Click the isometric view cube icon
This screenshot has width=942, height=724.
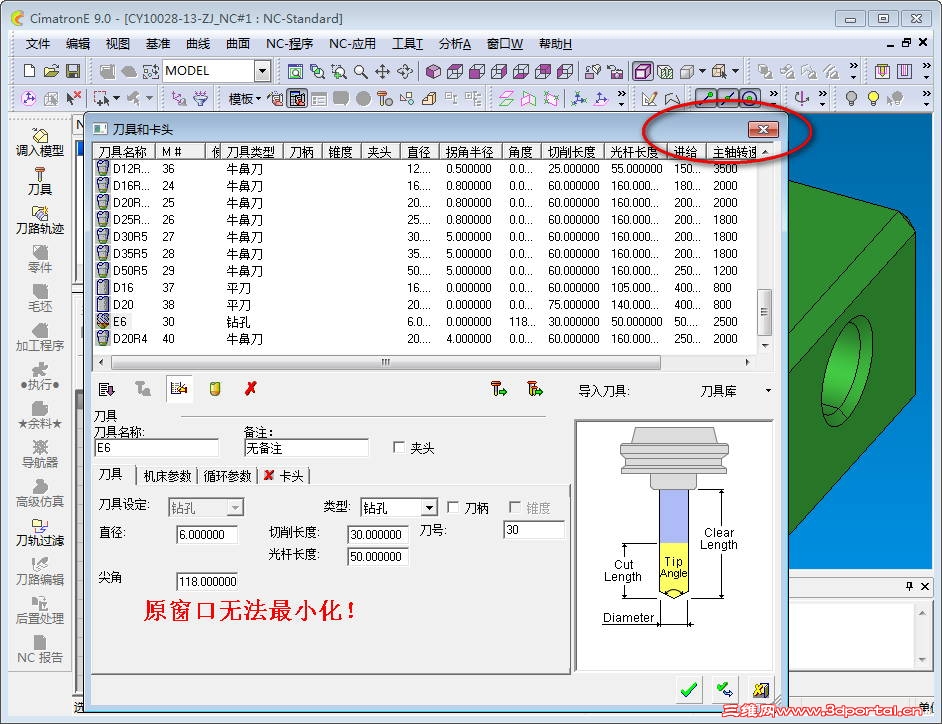pyautogui.click(x=433, y=71)
